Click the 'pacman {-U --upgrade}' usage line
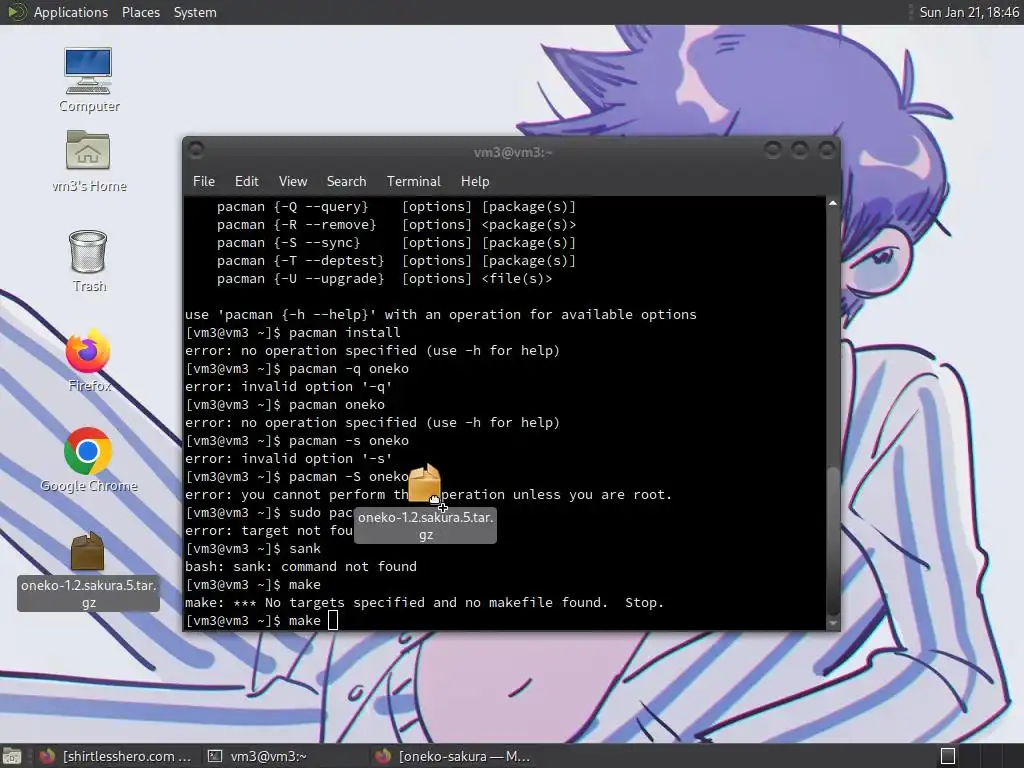The image size is (1024, 768). click(385, 278)
